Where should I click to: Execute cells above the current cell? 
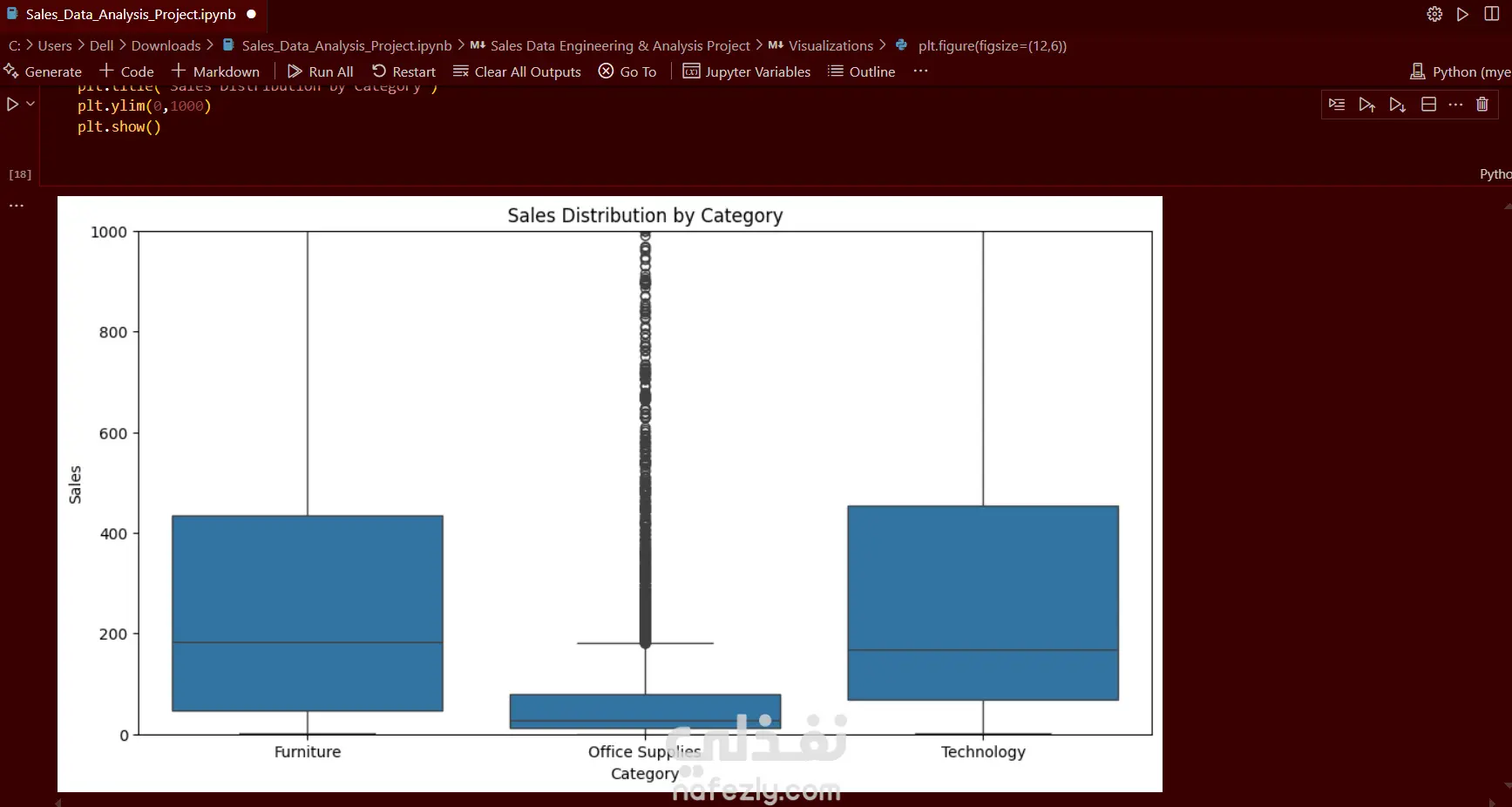tap(1366, 105)
